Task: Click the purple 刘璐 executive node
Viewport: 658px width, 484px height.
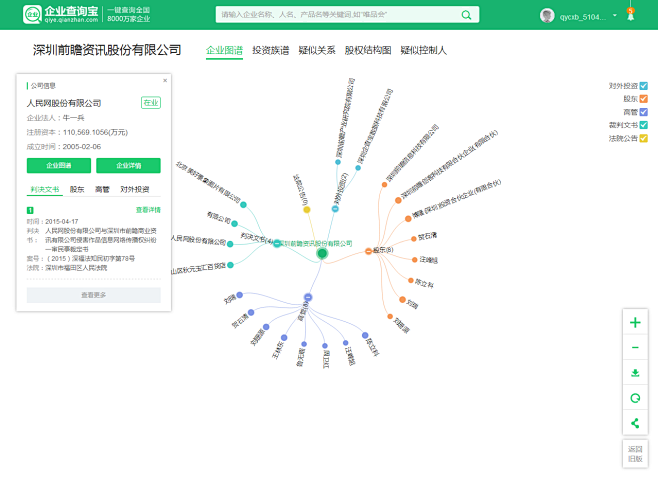Action: tap(240, 295)
